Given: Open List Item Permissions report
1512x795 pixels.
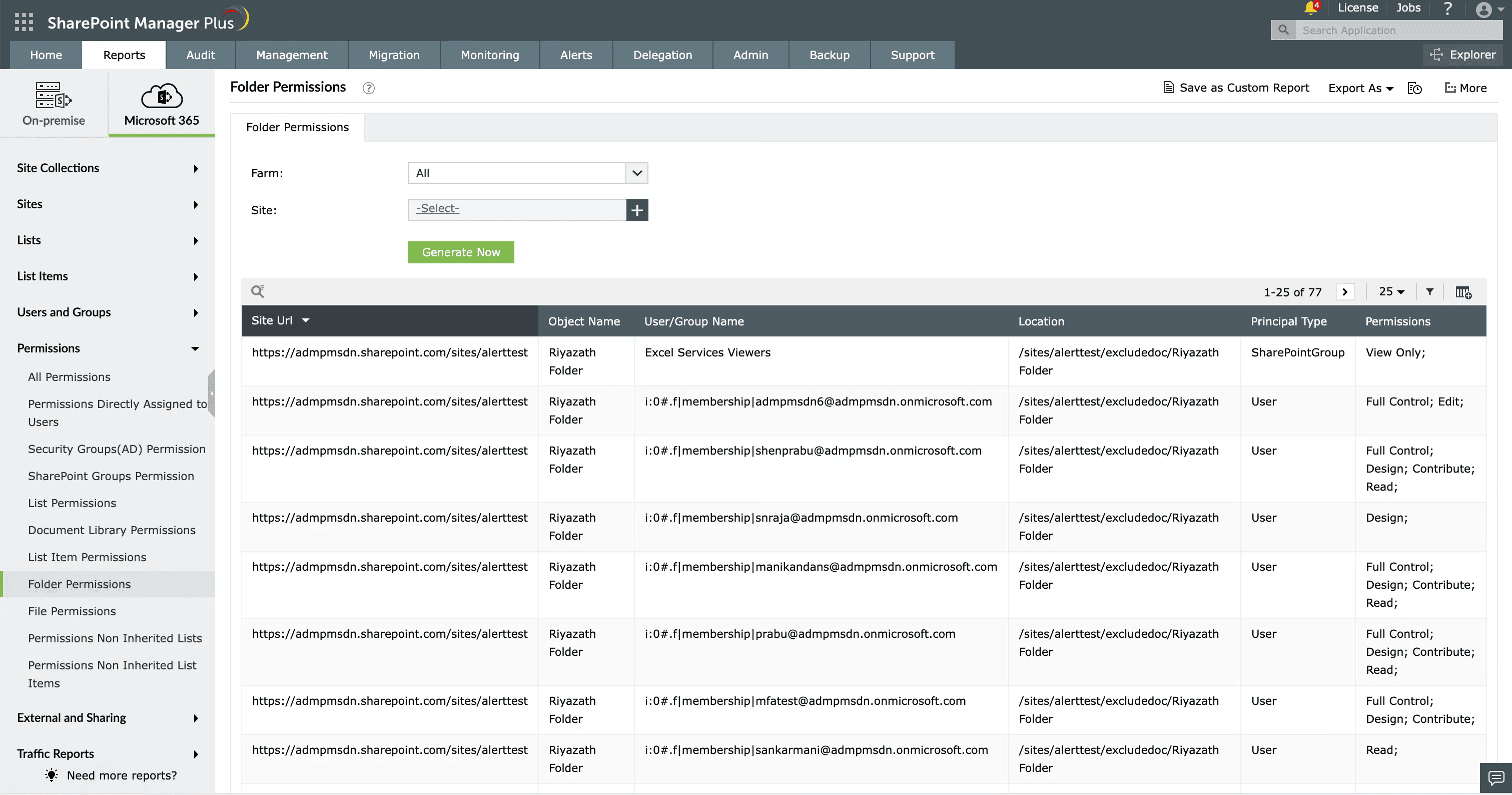Looking at the screenshot, I should tap(87, 557).
